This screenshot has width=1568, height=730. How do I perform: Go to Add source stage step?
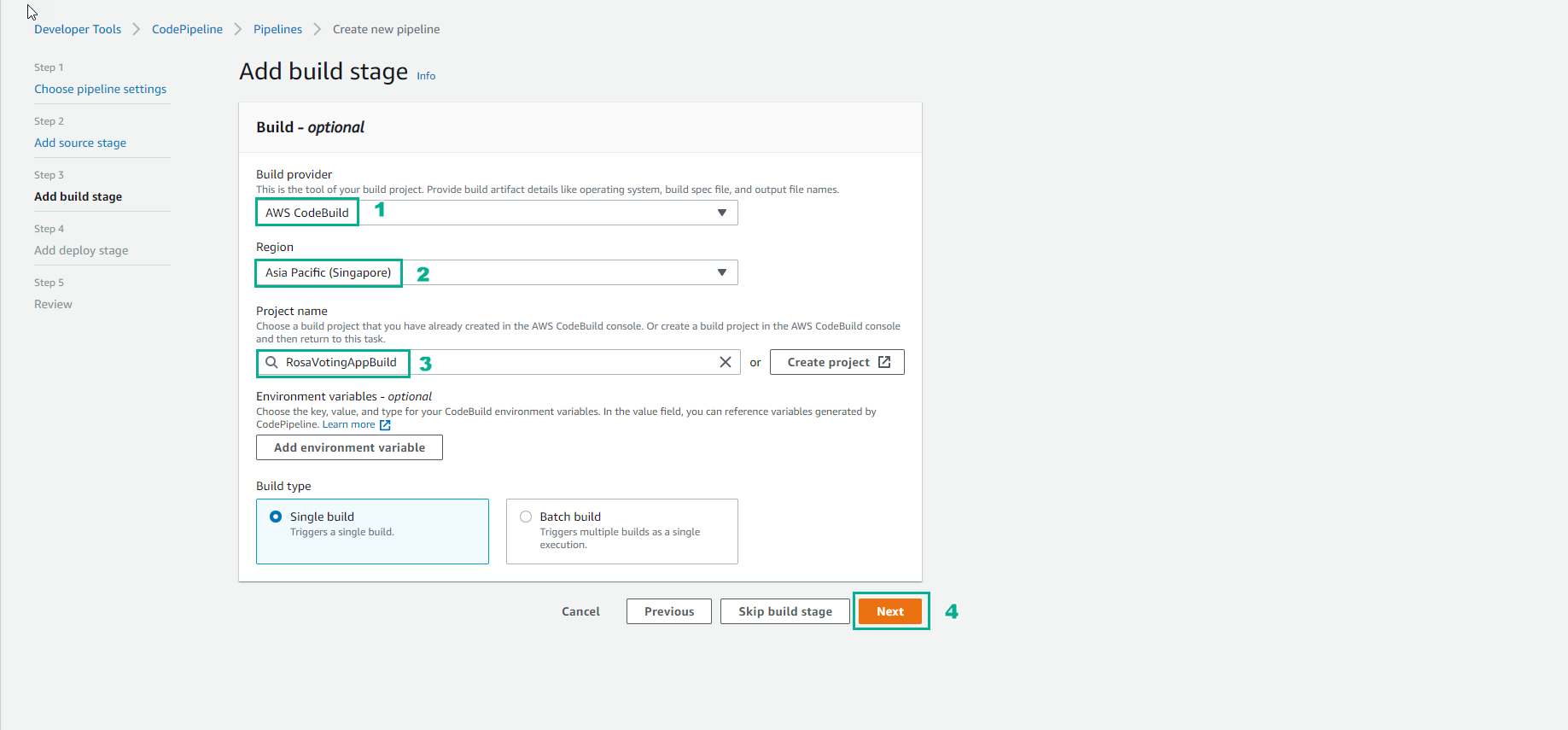click(80, 143)
